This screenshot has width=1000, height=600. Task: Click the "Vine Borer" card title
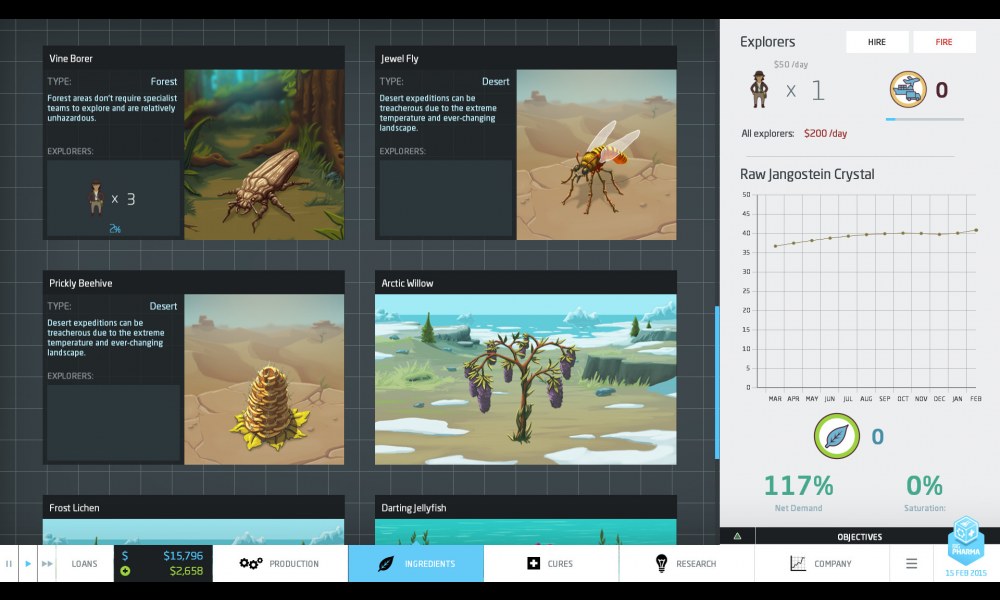tap(71, 59)
